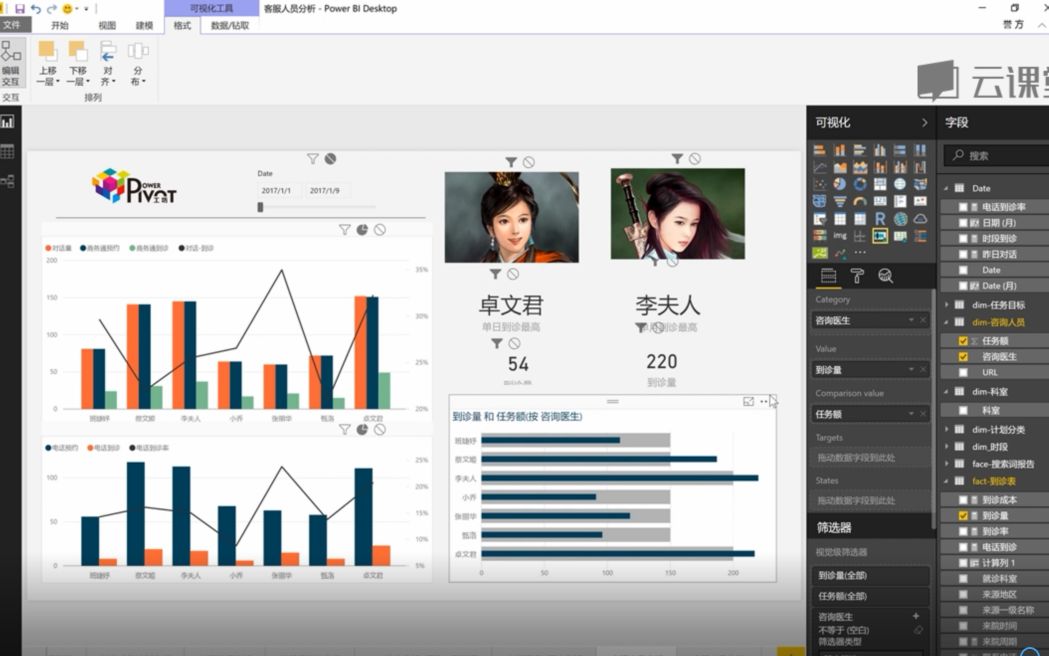
Task: Select the map visualization icon
Action: click(899, 182)
